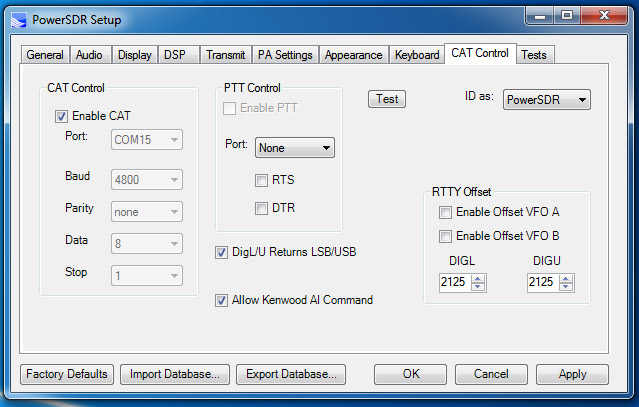Open the Data bits dropdown
The height and width of the screenshot is (407, 639).
pos(147,244)
